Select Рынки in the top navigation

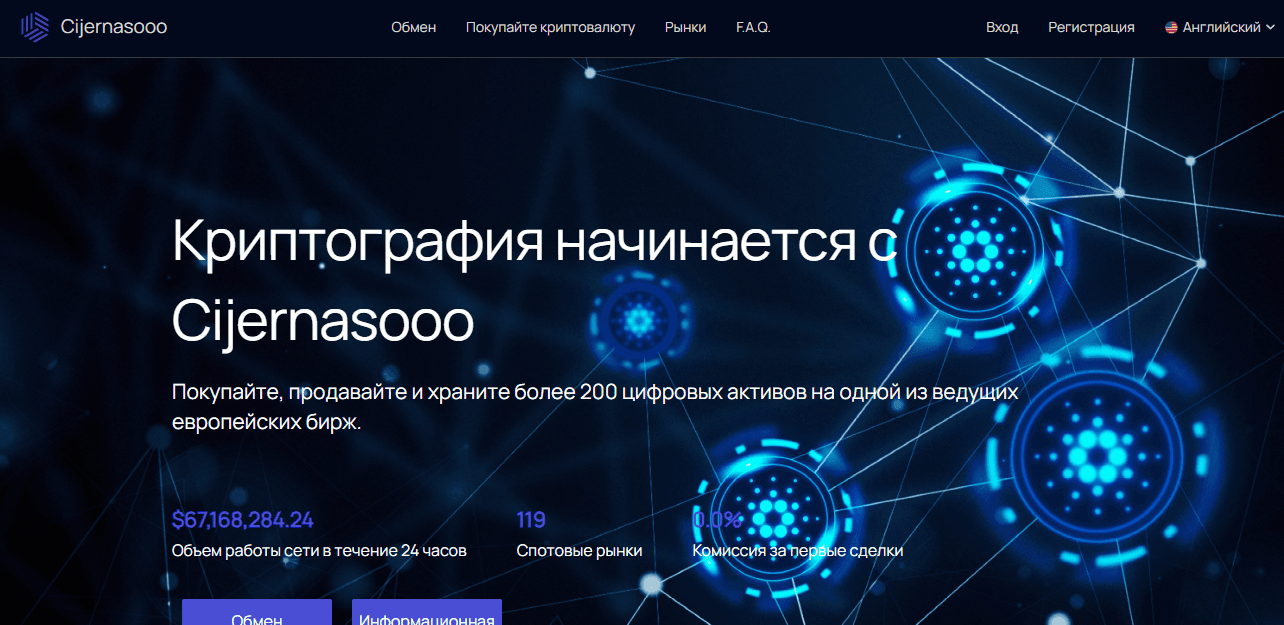685,28
